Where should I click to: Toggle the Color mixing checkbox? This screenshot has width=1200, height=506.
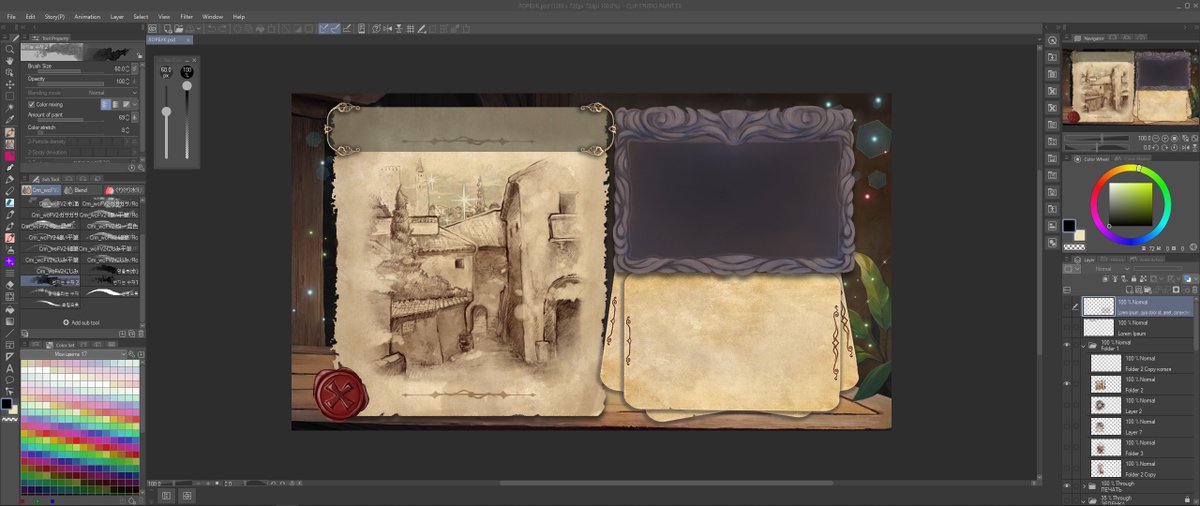click(31, 104)
